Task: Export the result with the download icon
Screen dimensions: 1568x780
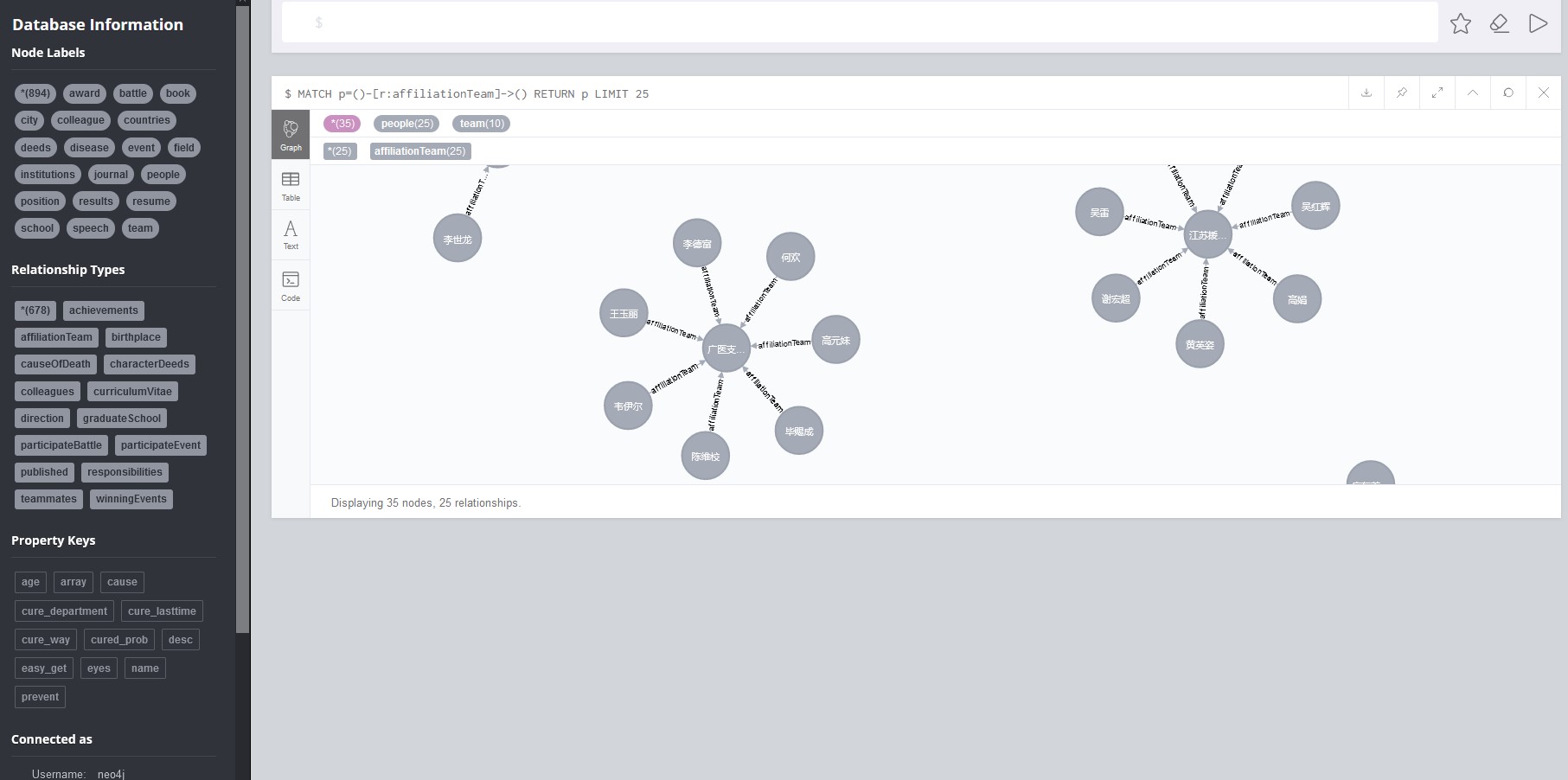Action: (1366, 93)
